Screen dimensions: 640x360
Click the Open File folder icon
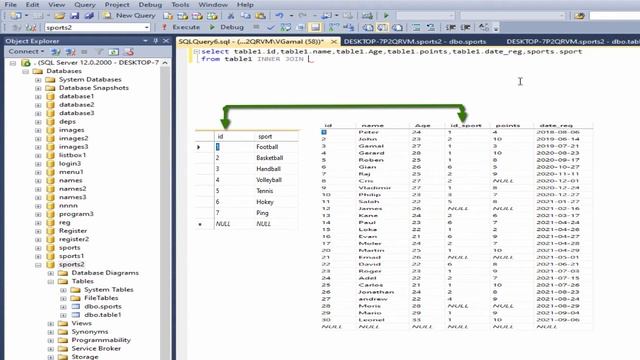pyautogui.click(x=60, y=16)
